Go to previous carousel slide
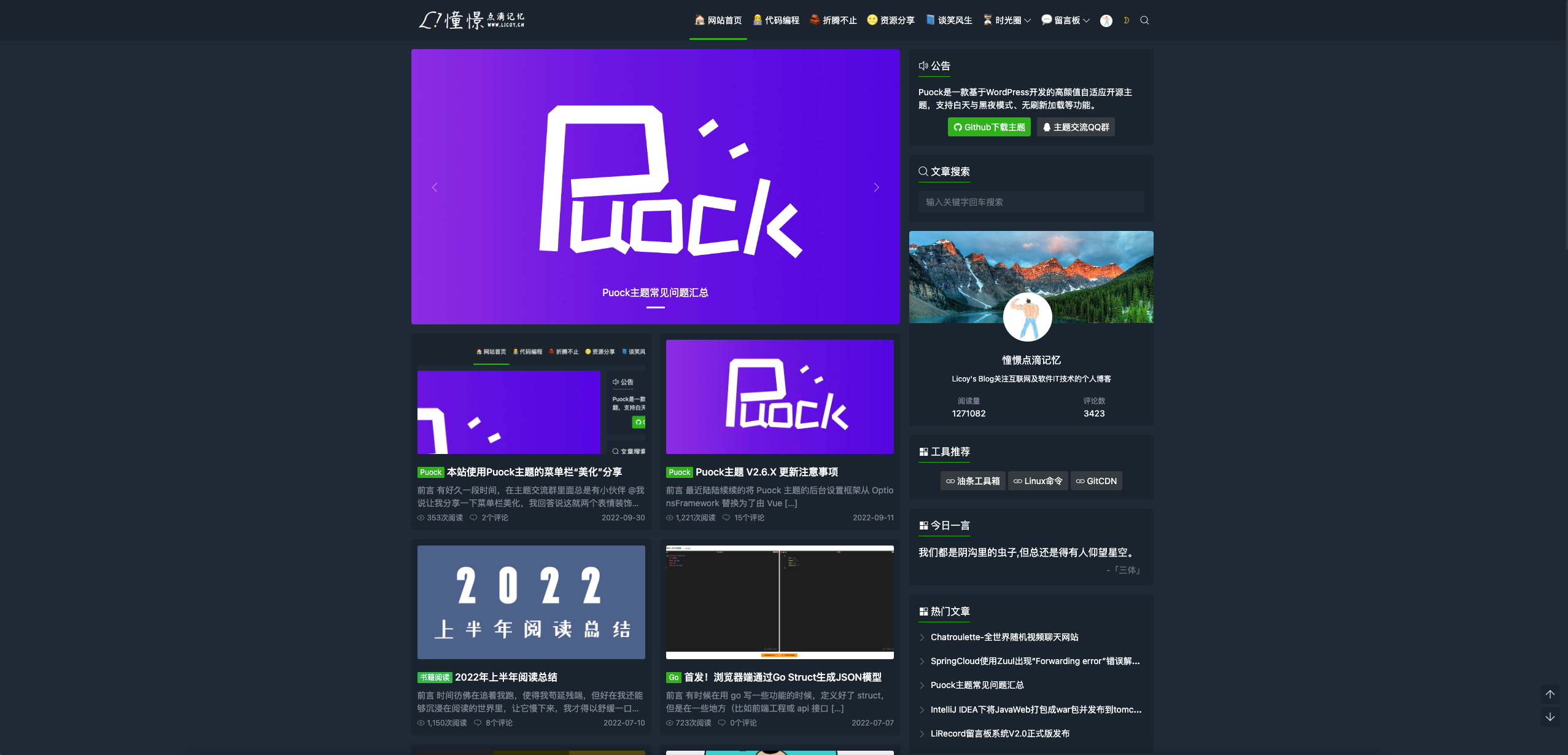The width and height of the screenshot is (1568, 755). pos(435,187)
